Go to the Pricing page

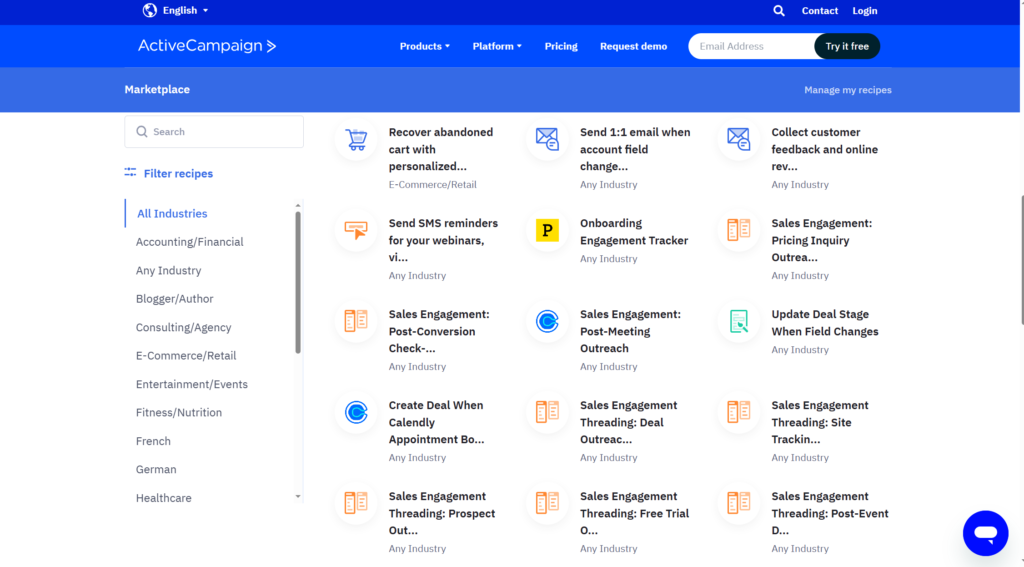(x=561, y=46)
